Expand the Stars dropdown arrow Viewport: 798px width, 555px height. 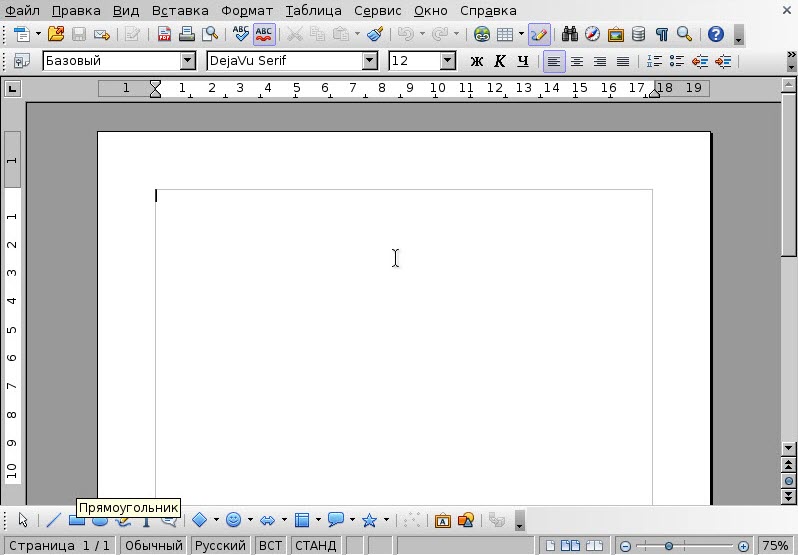click(x=386, y=520)
